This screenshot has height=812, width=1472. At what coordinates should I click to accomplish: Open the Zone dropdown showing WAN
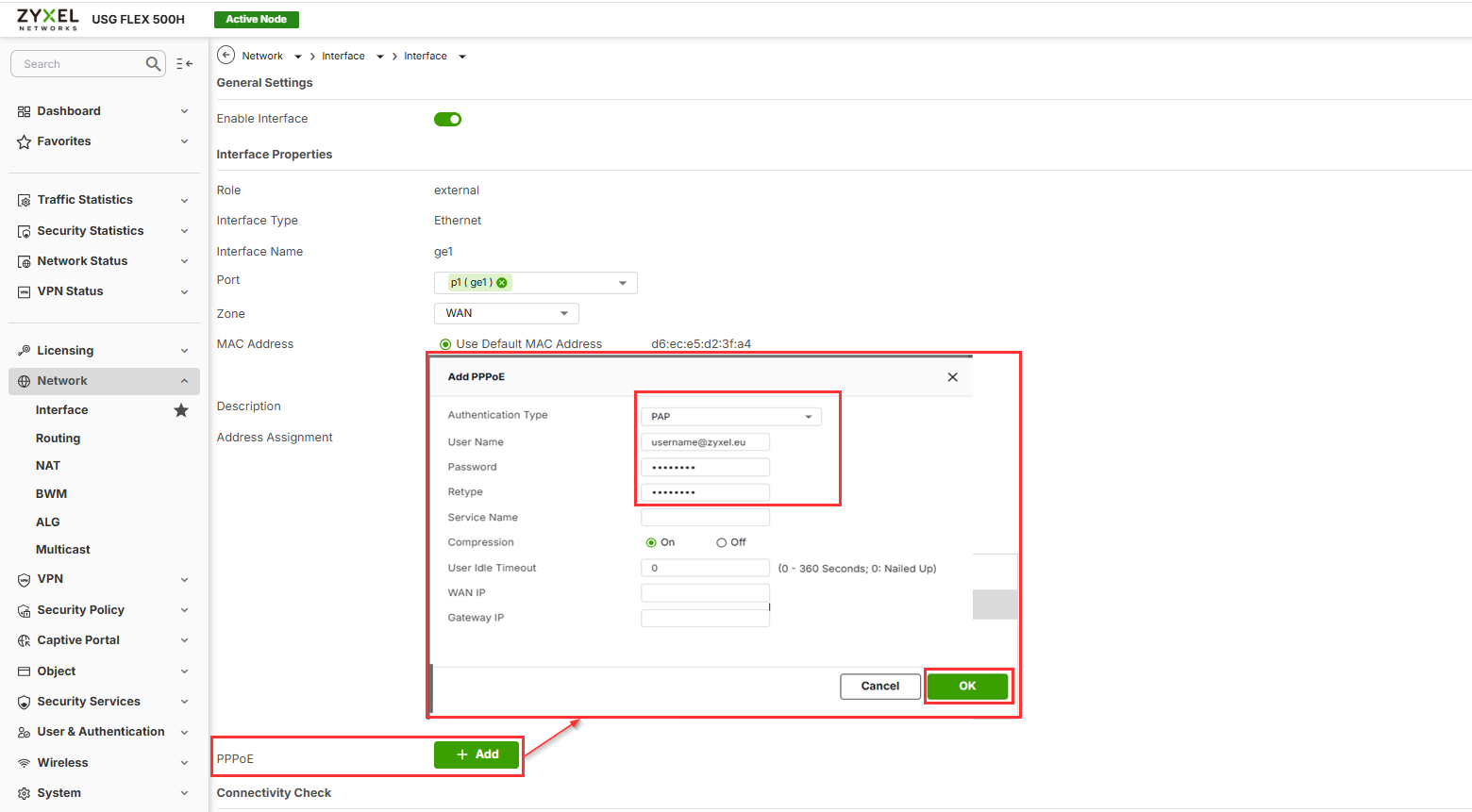(x=506, y=313)
